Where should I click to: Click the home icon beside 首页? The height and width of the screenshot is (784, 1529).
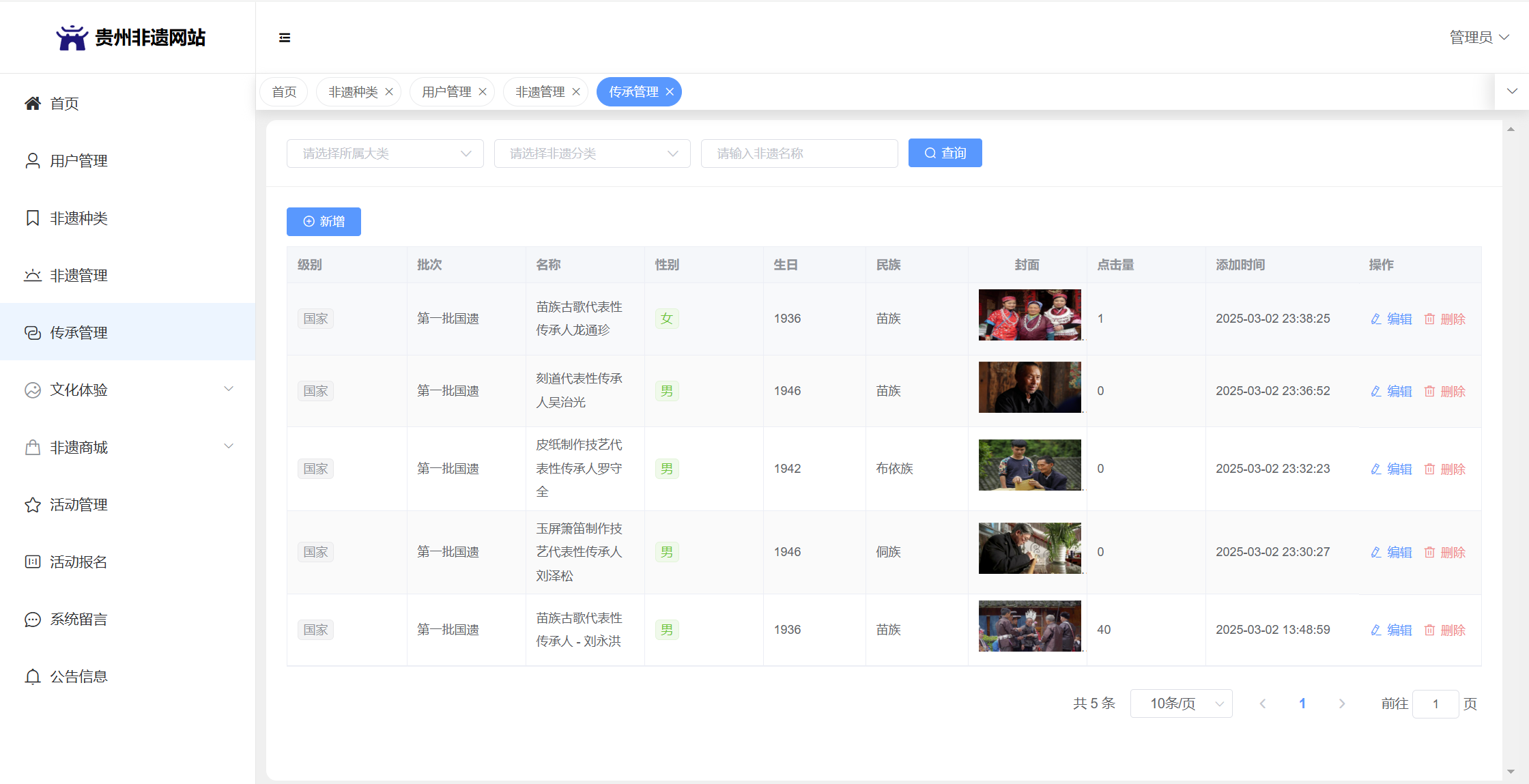33,103
